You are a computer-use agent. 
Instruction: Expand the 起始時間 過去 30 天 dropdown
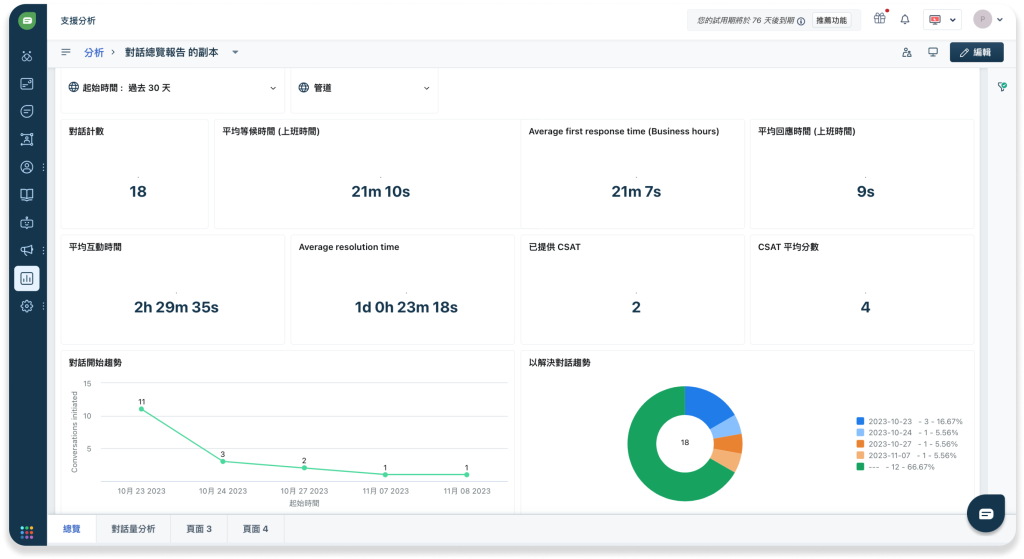coord(173,88)
